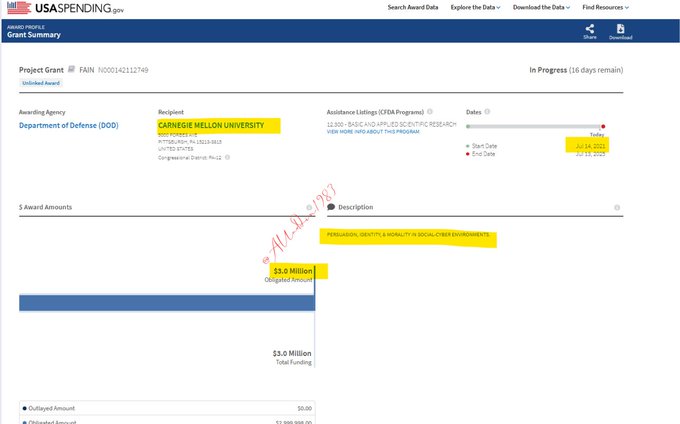Expand the Explore the Data menu
The width and height of the screenshot is (680, 424).
477,7
